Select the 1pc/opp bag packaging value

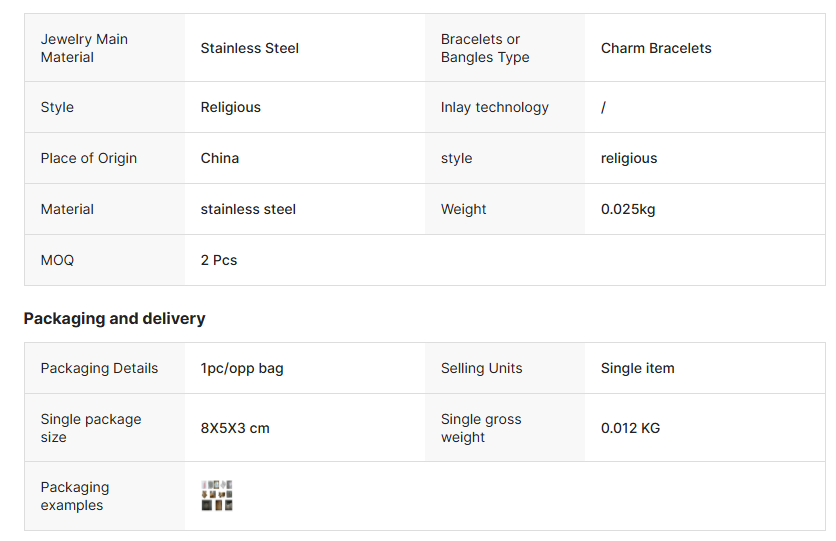coord(242,368)
